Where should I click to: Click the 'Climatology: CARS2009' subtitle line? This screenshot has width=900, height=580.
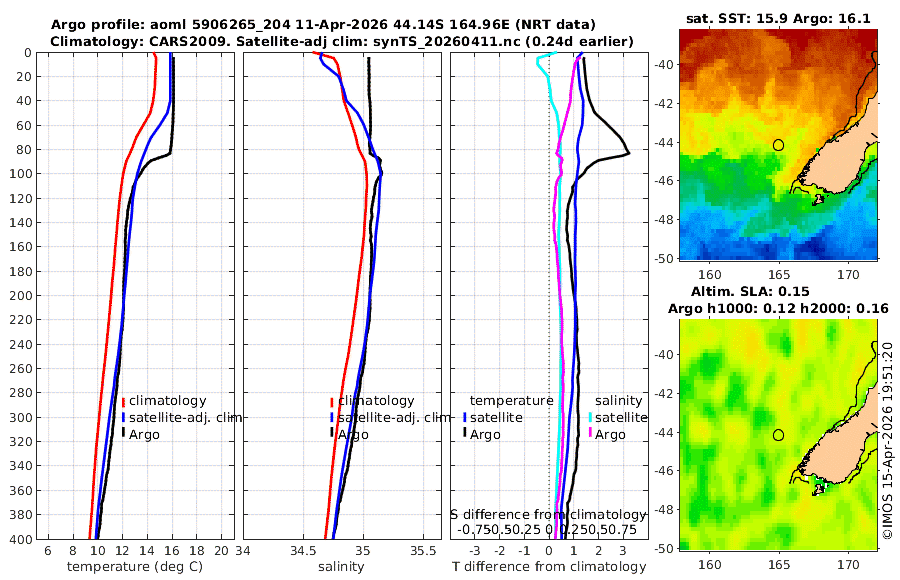(x=342, y=41)
